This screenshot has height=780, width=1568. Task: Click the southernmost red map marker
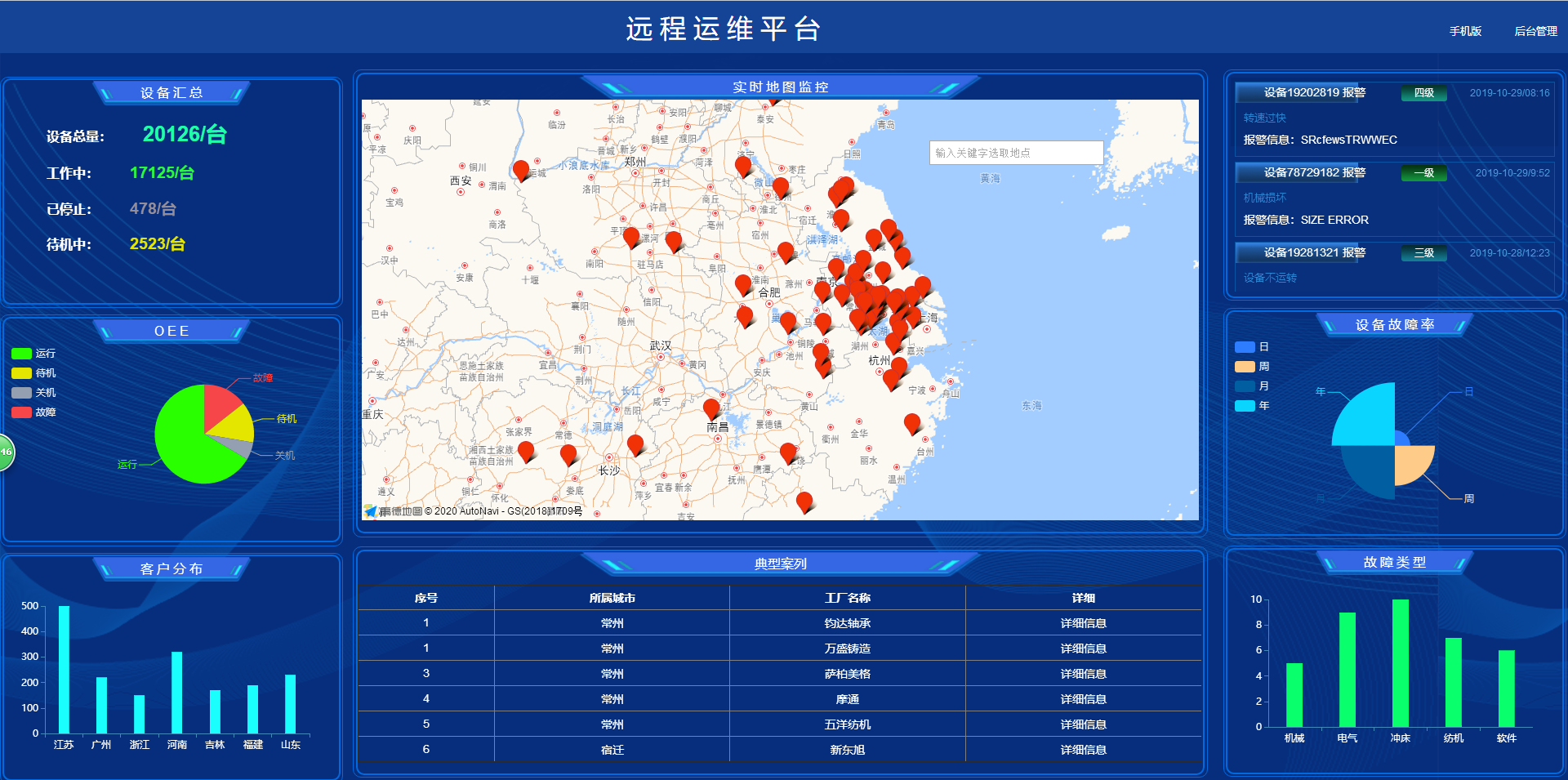pyautogui.click(x=804, y=501)
